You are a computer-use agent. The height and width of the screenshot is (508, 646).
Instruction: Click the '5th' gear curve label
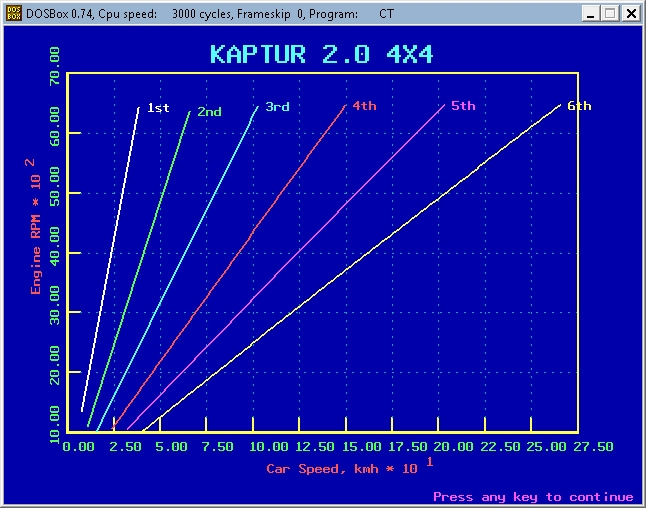(463, 105)
